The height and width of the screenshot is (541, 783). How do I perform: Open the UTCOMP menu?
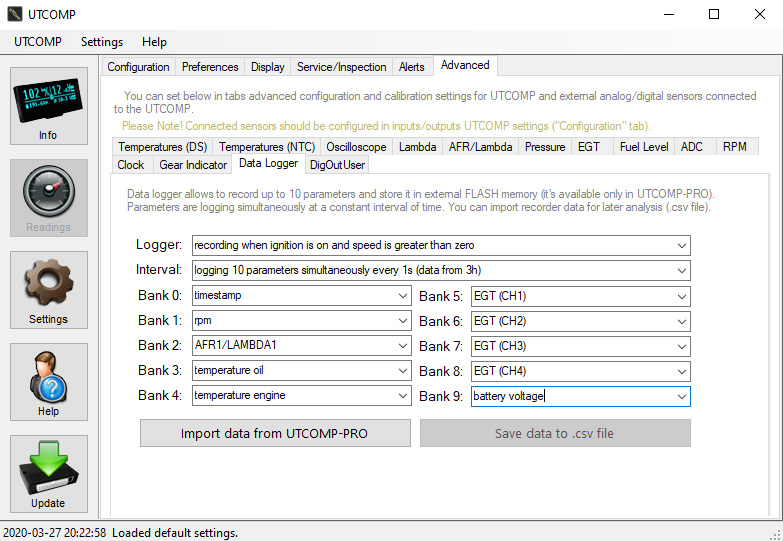(x=38, y=42)
